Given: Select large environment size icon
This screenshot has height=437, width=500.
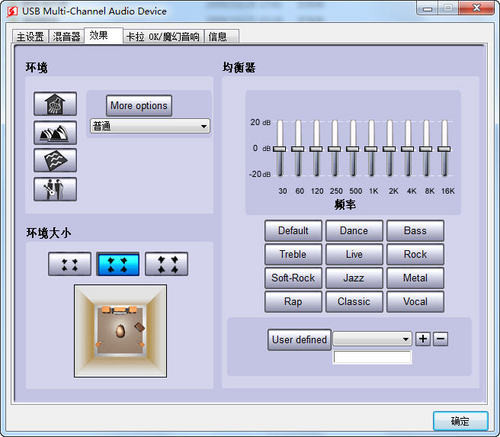Looking at the screenshot, I should [167, 264].
